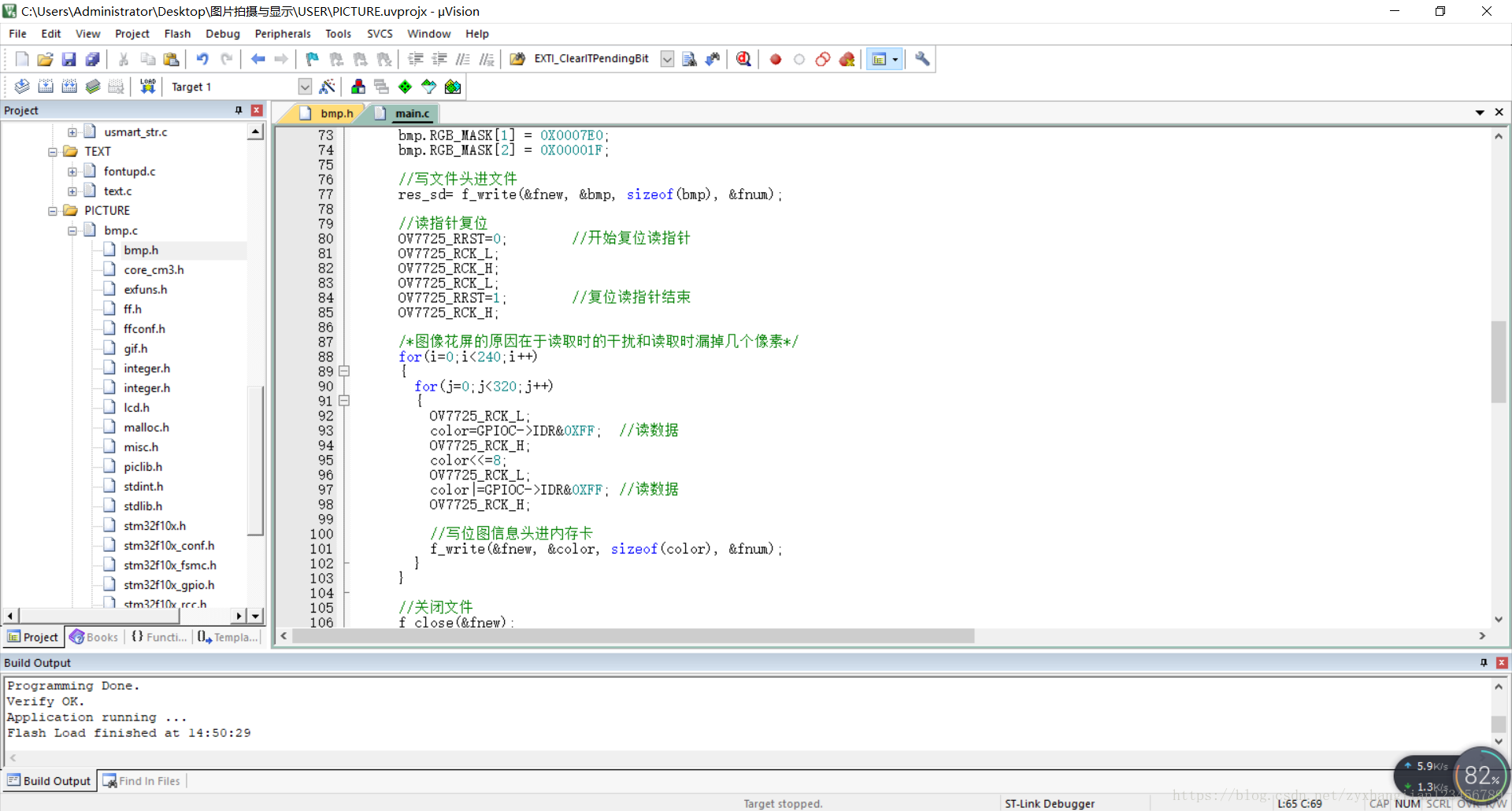Open the Debug menu
The image size is (1512, 811).
pos(223,34)
